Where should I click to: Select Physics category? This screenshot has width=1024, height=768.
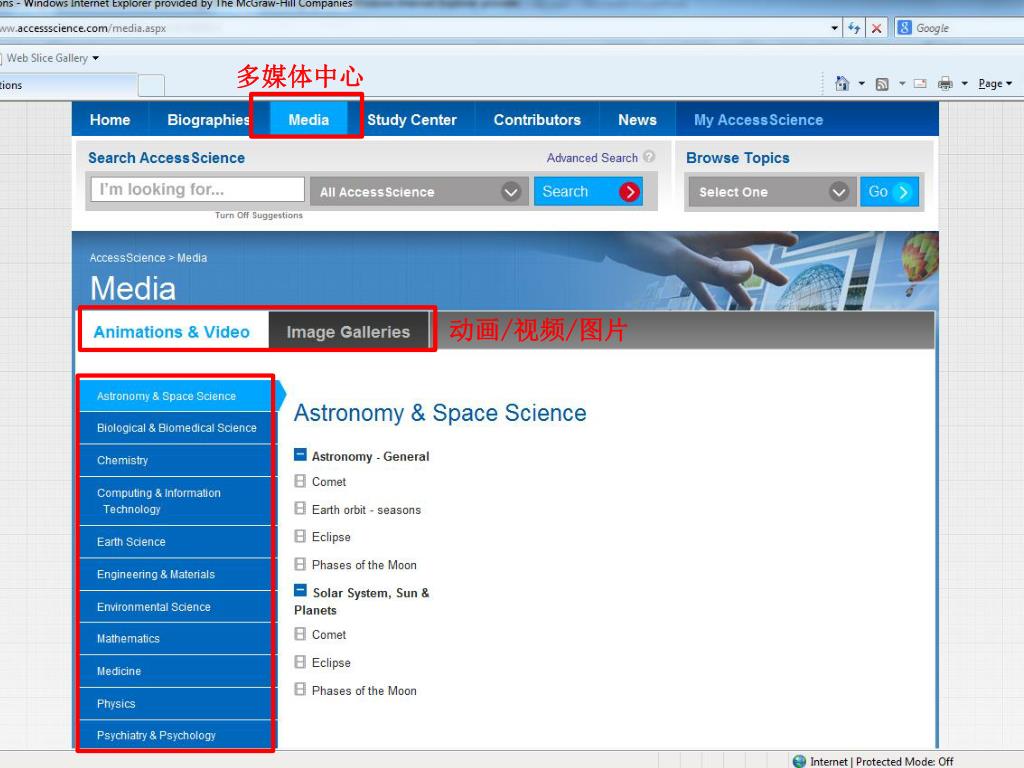[176, 704]
